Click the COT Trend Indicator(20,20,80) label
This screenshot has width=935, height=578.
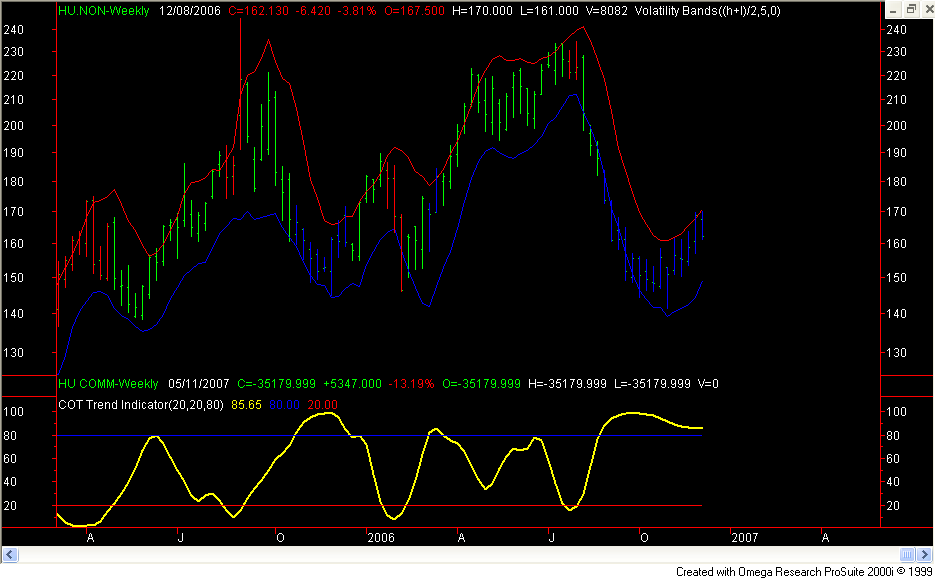pyautogui.click(x=141, y=404)
